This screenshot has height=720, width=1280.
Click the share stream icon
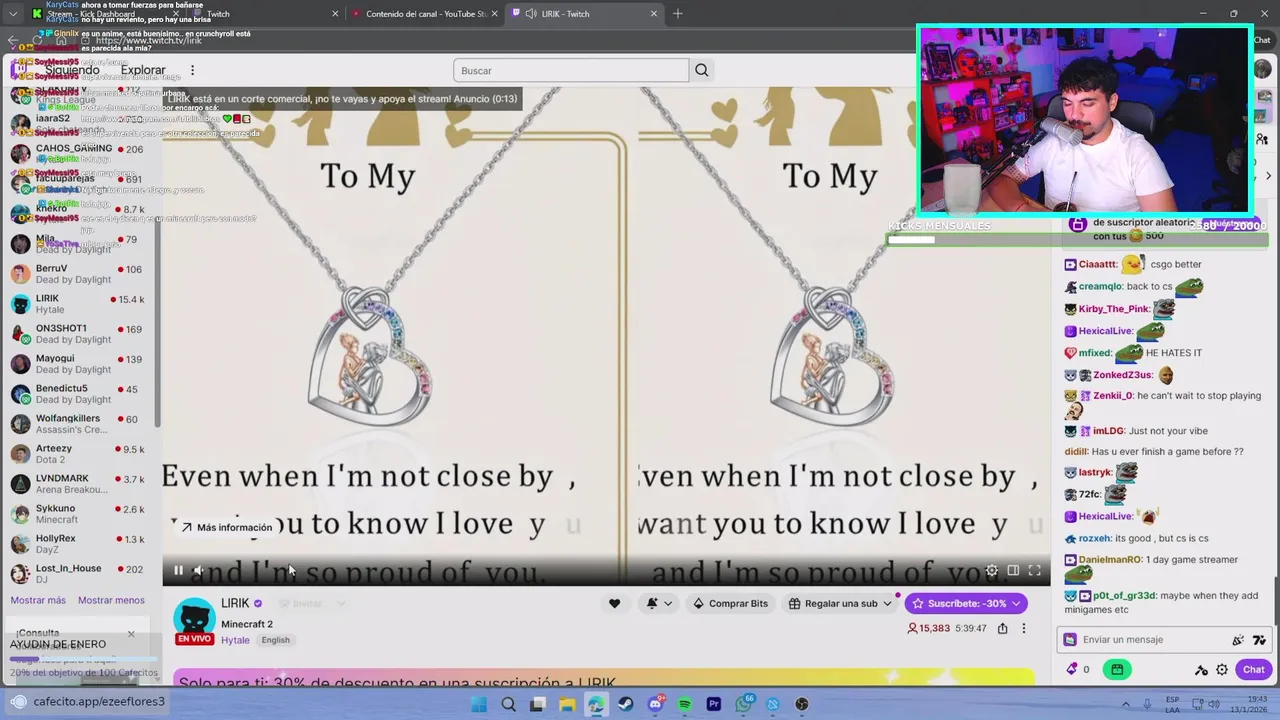point(1002,628)
